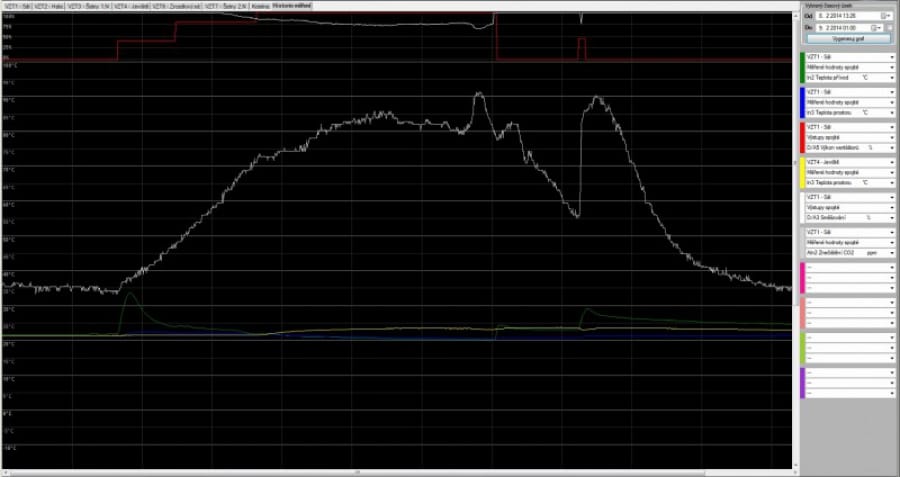Expand the In2 Teplota přívod dropdown
The image size is (900, 477).
point(891,76)
